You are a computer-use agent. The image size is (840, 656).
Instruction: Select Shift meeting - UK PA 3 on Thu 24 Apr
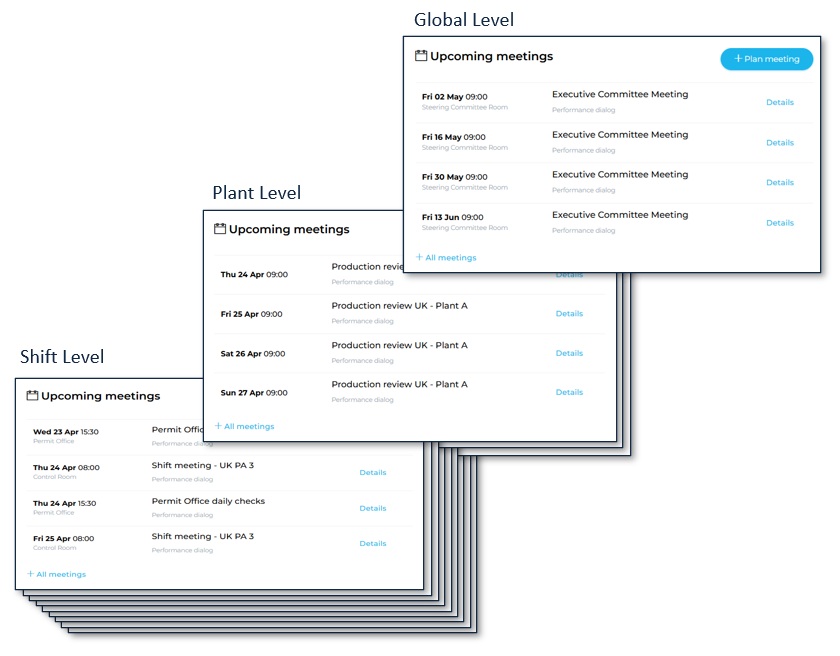(202, 465)
